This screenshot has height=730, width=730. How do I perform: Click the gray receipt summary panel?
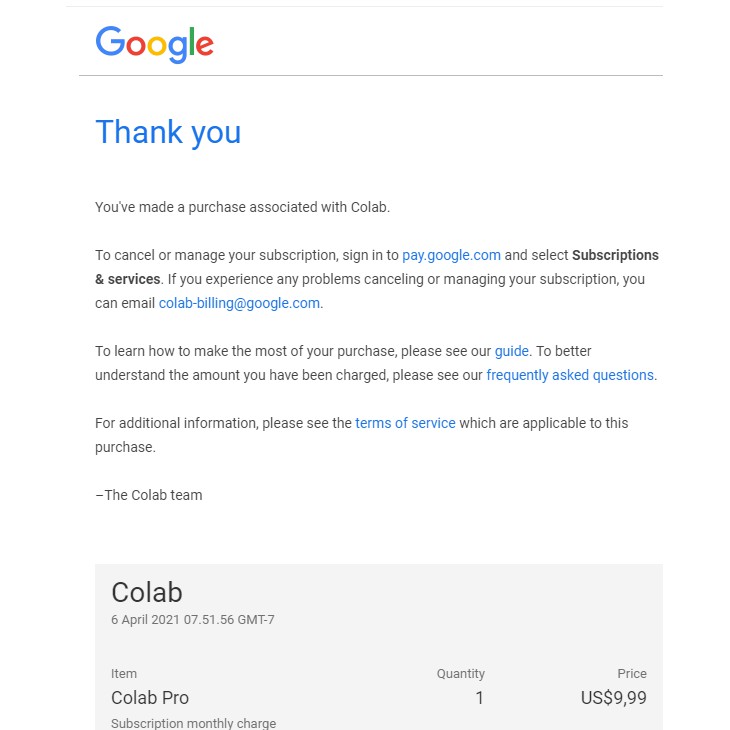click(x=379, y=647)
